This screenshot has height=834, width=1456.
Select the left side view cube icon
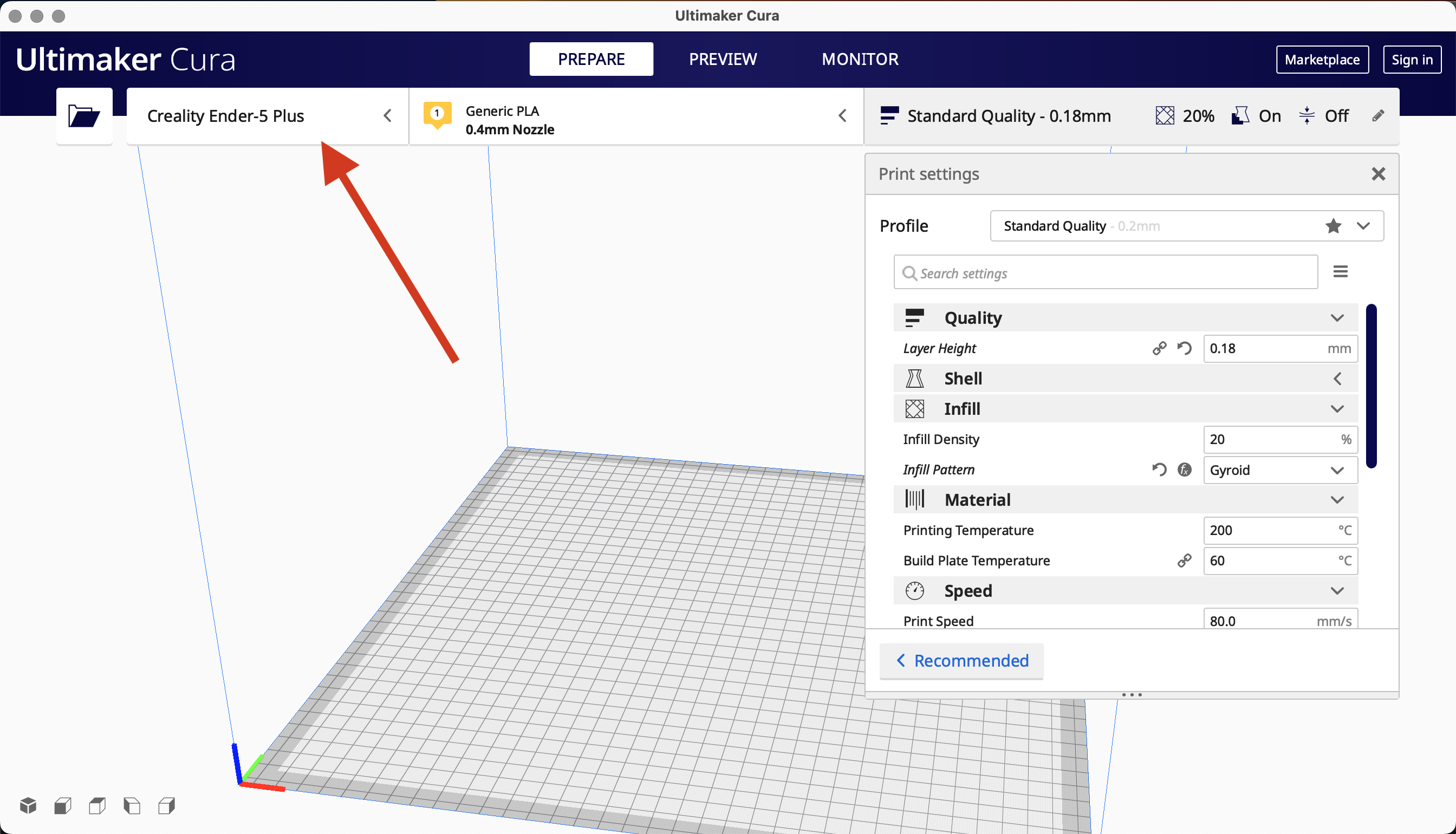[x=132, y=806]
